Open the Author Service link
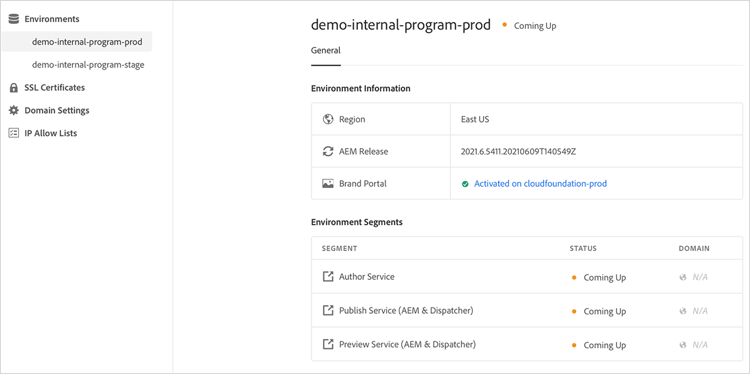750x374 pixels. coord(367,277)
